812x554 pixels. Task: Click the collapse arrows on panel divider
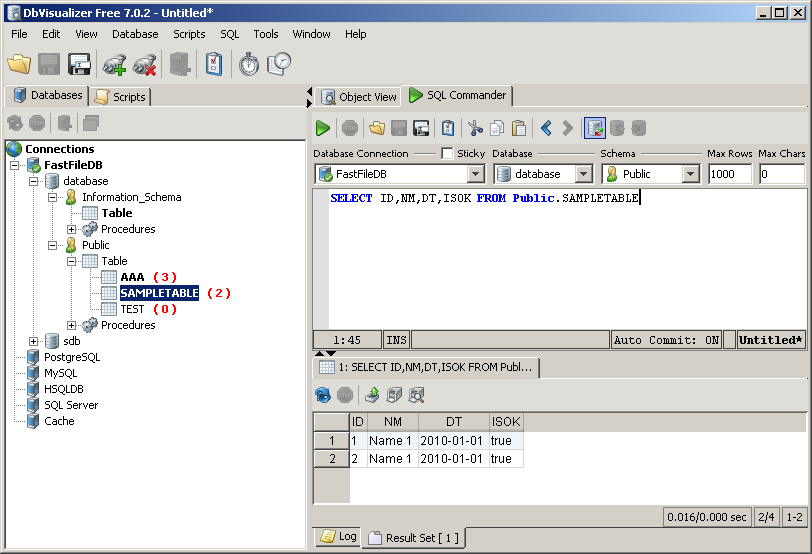click(309, 97)
